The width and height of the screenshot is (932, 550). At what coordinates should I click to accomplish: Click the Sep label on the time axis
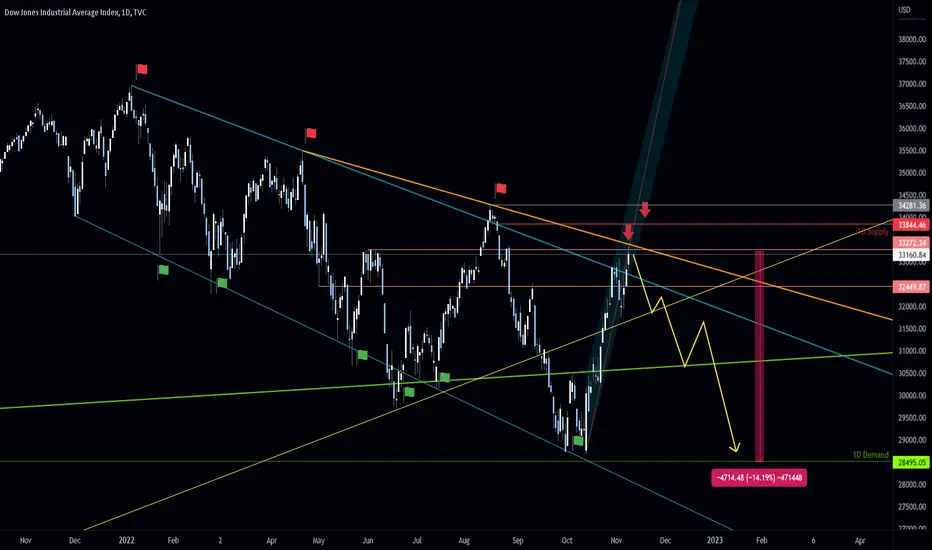tap(518, 540)
